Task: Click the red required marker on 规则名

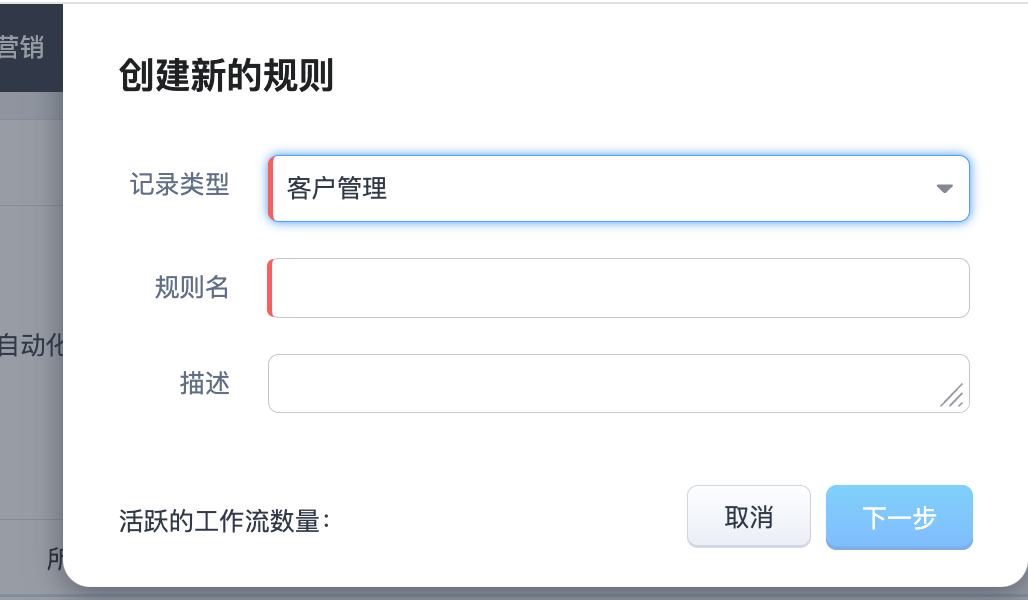Action: point(270,288)
